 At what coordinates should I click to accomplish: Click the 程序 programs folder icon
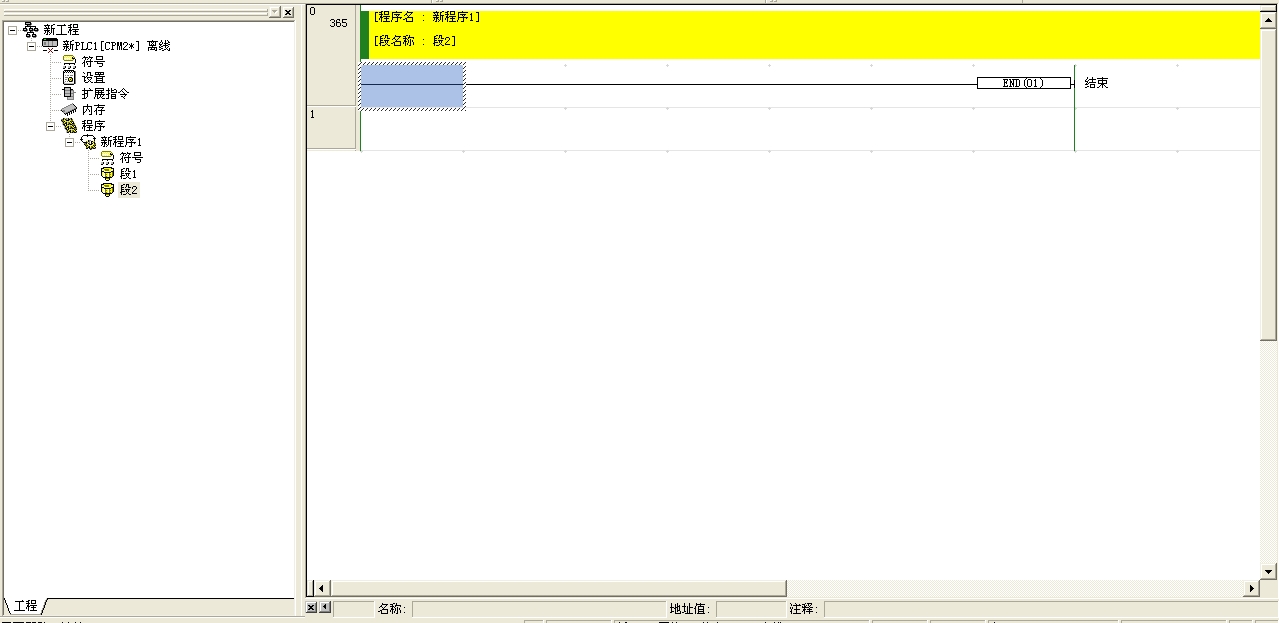tap(69, 126)
